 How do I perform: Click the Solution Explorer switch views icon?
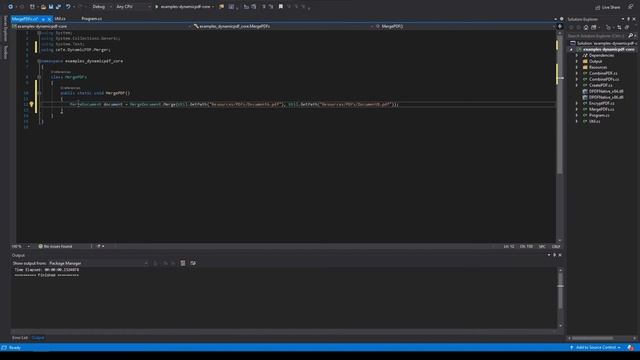(594, 27)
